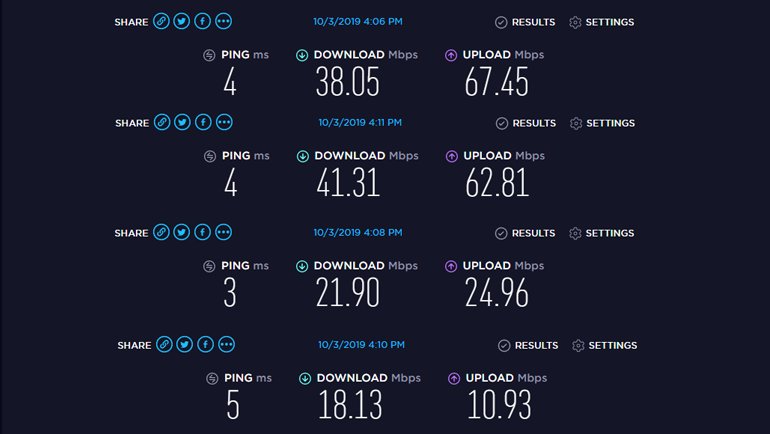Share the 4:08 PM result on Twitter

point(182,232)
